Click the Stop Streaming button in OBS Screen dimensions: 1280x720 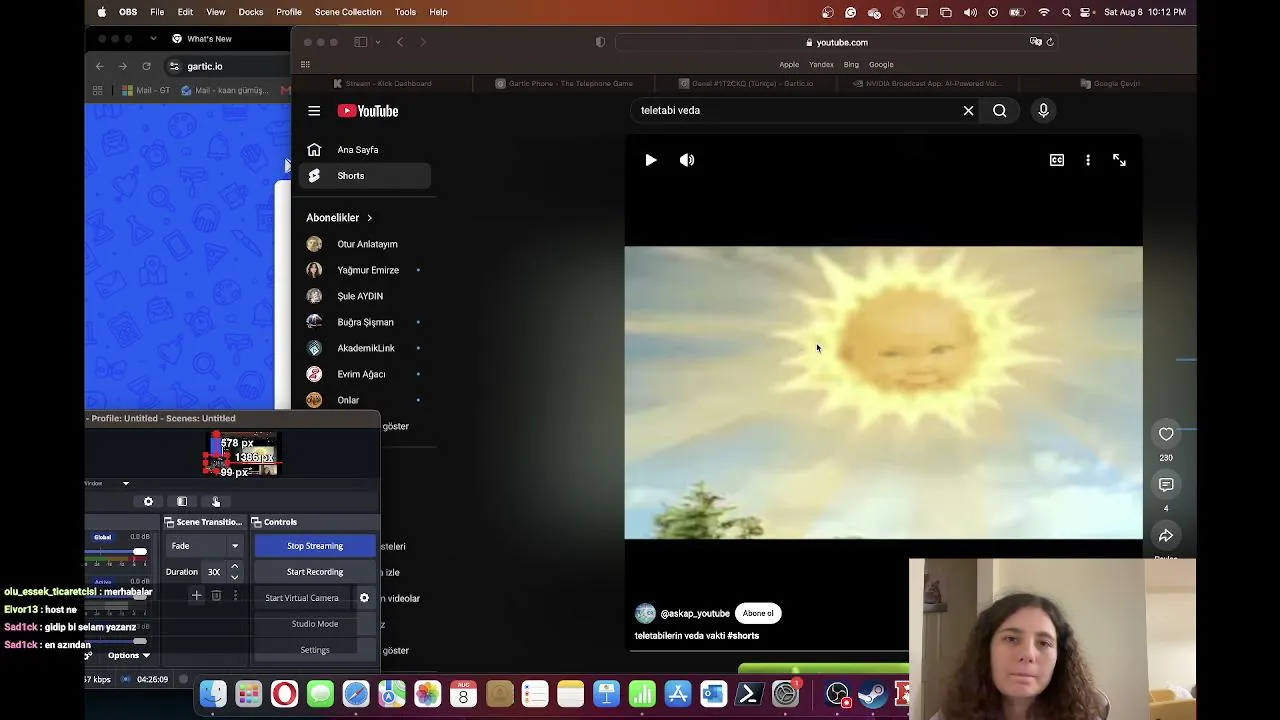tap(315, 546)
